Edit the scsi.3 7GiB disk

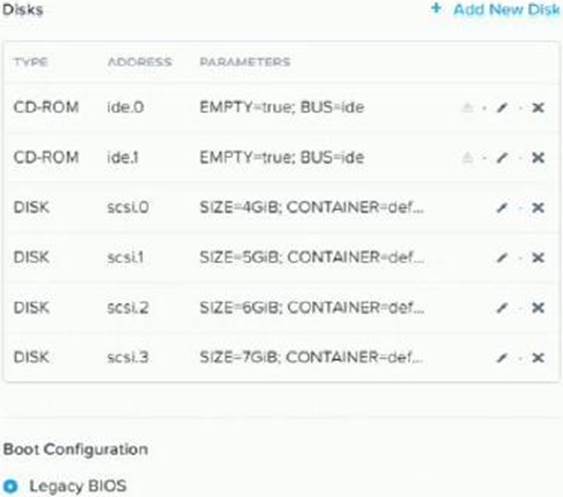[502, 357]
